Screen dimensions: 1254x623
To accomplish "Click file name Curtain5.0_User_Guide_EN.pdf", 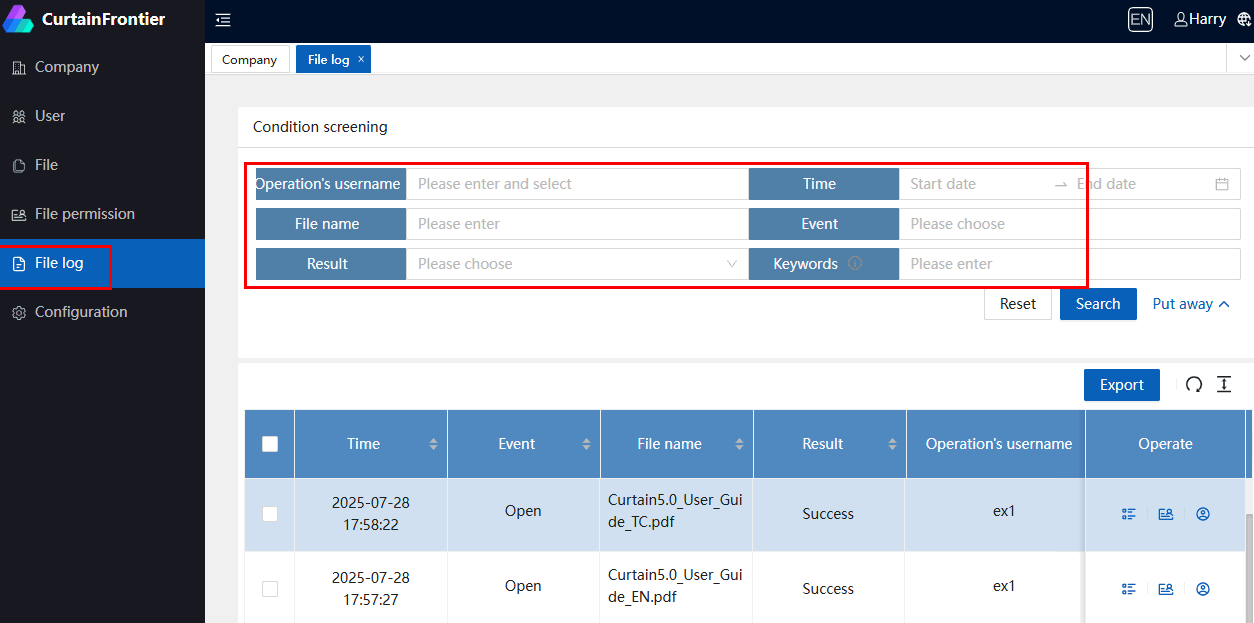I will coord(675,585).
